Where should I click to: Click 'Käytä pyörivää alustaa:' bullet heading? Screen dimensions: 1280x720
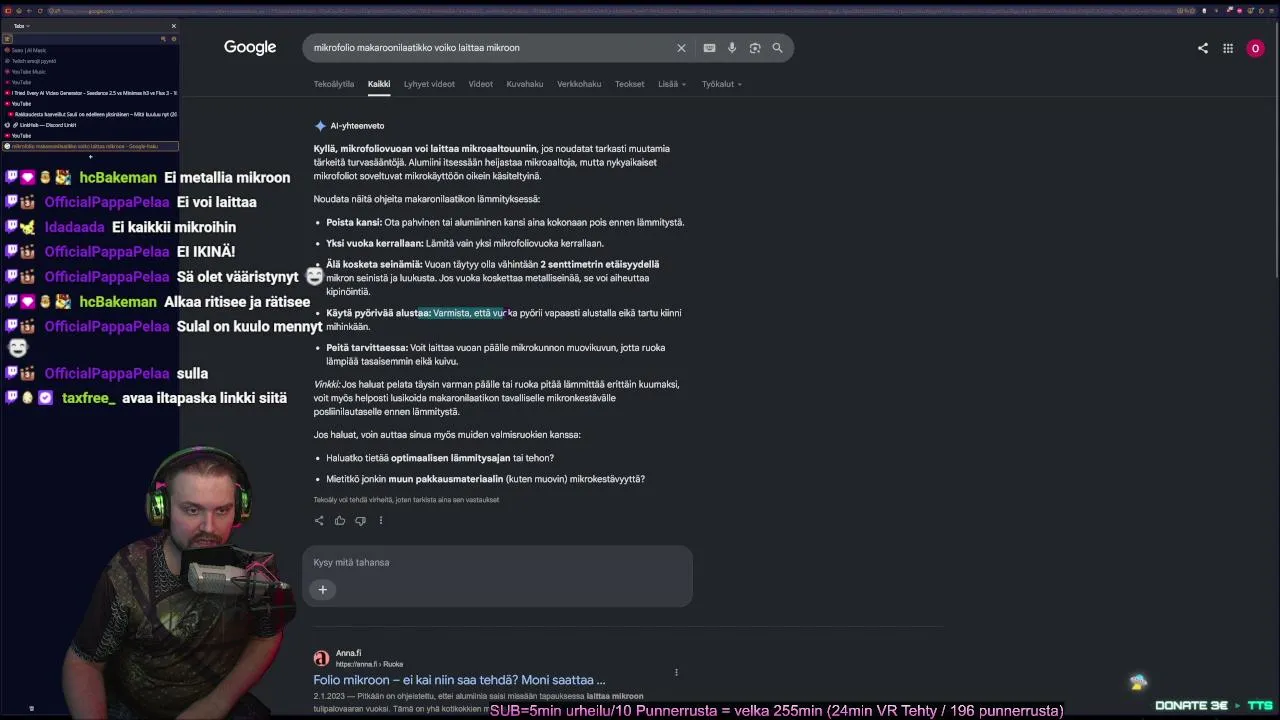click(378, 313)
